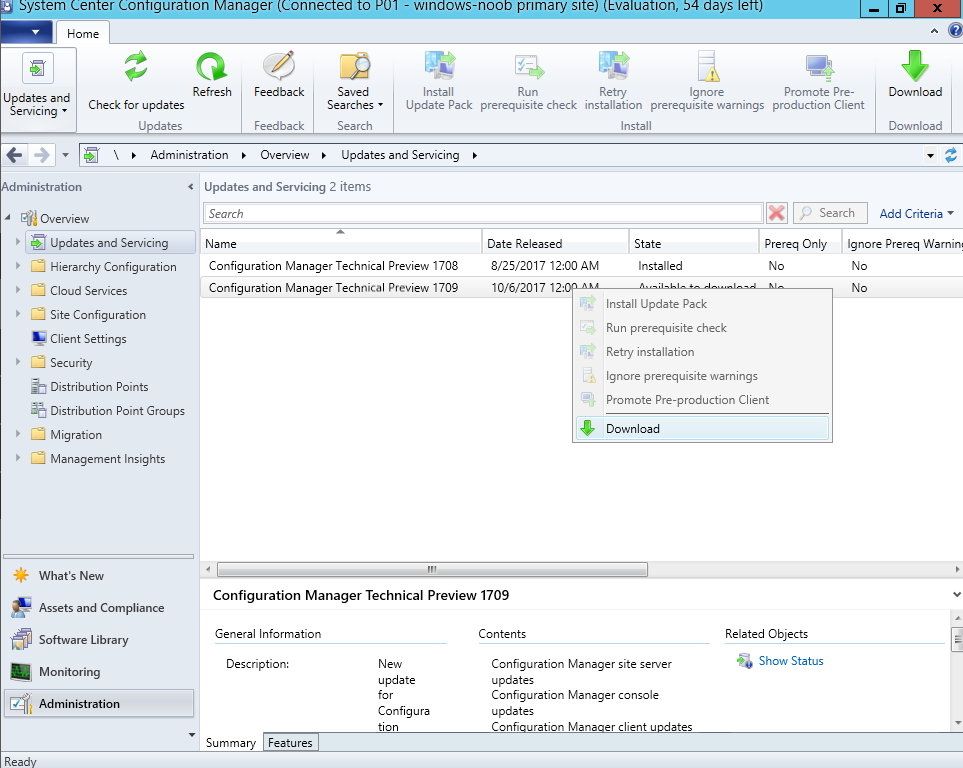The image size is (963, 768).
Task: Click the Overview breadcrumb segment
Action: coord(285,155)
